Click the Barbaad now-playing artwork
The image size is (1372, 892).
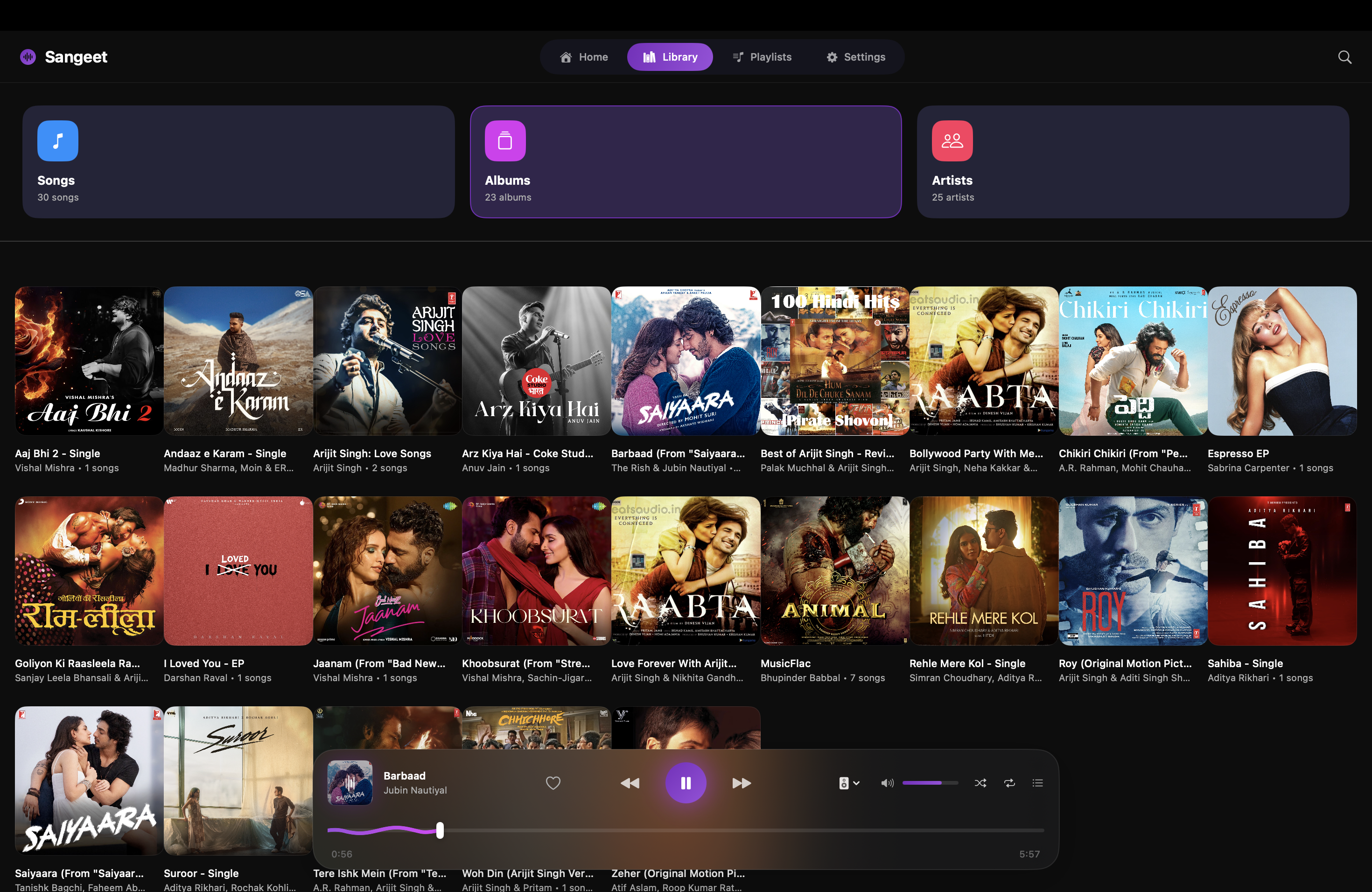point(350,782)
